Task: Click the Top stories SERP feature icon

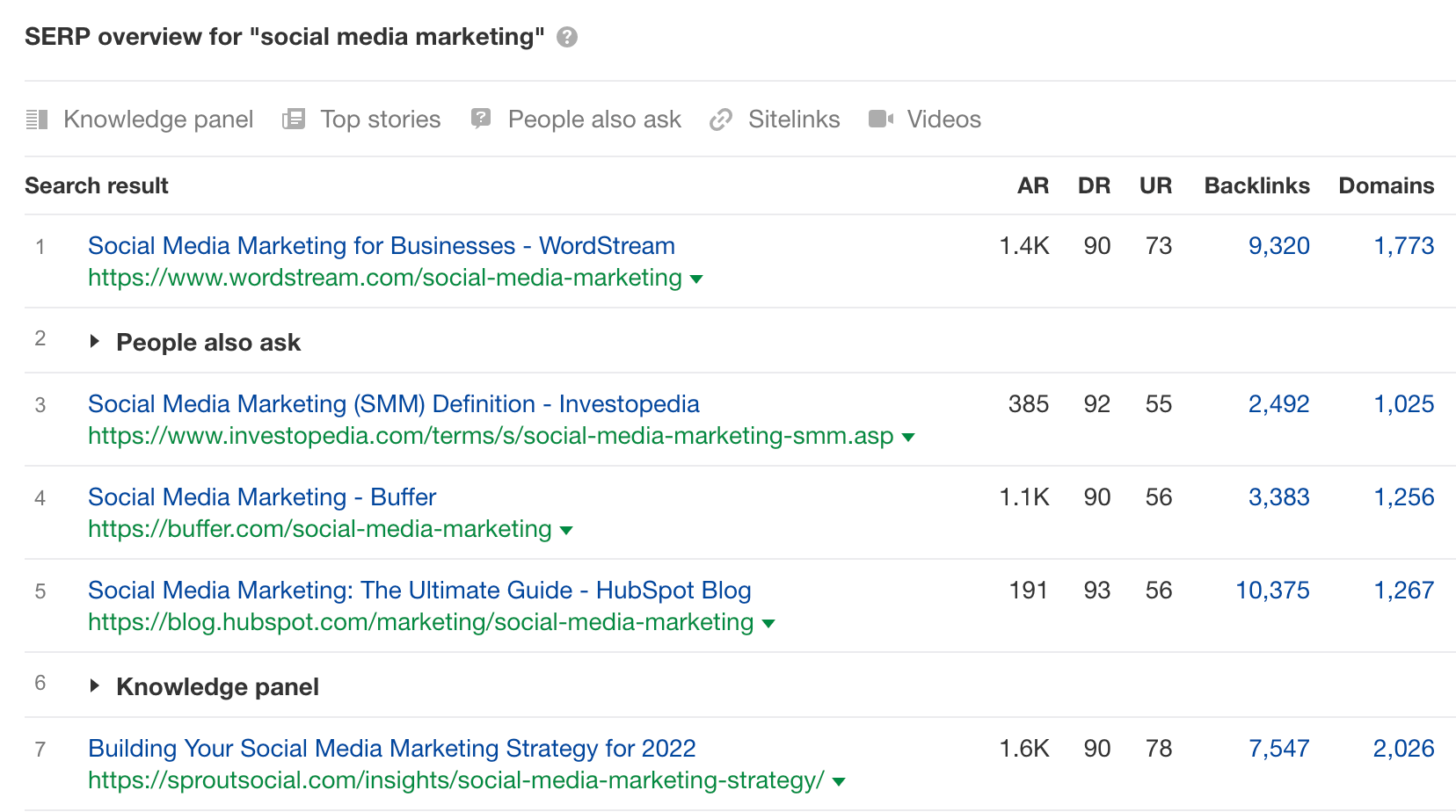Action: click(293, 119)
